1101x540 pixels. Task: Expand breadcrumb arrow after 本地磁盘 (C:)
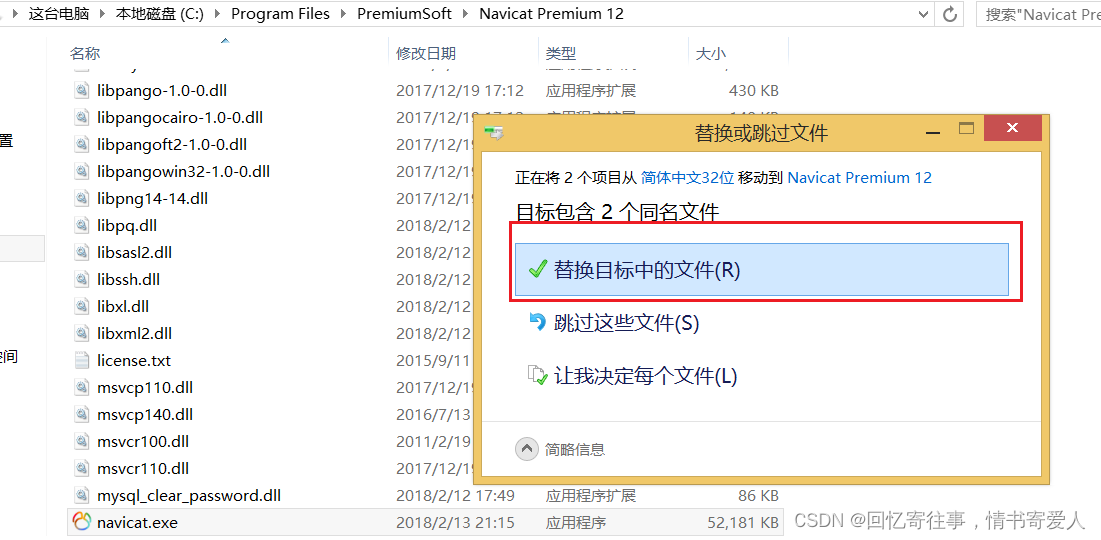click(217, 14)
